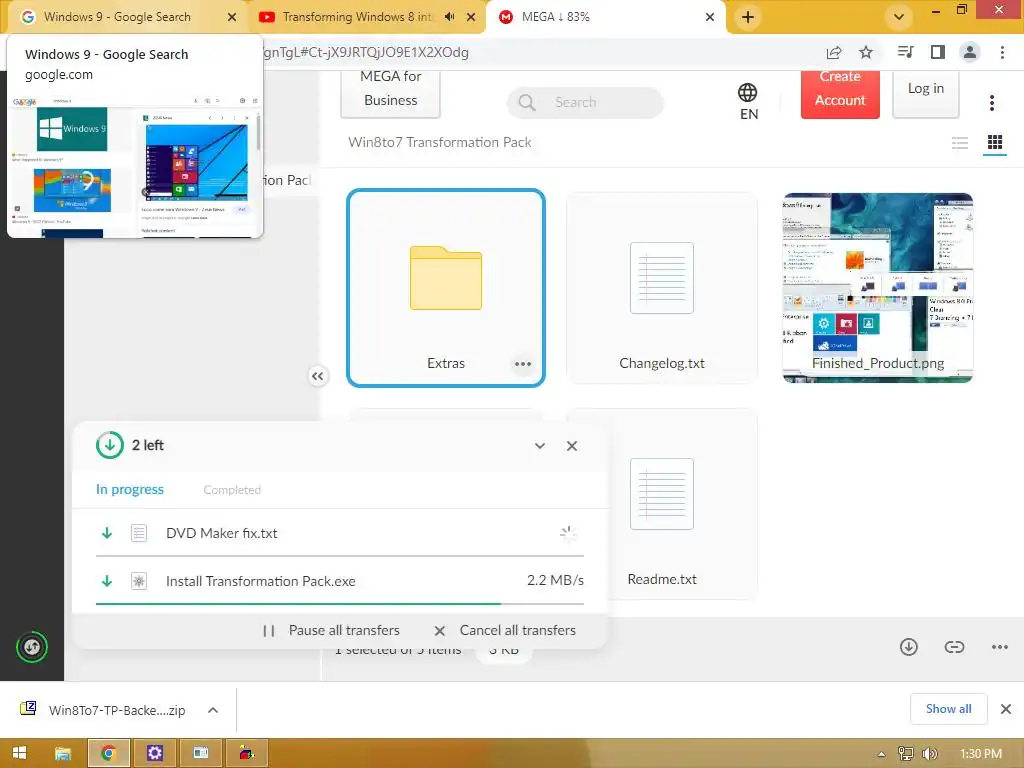
Task: Expand options chevron for the downloaded zip
Action: point(213,710)
